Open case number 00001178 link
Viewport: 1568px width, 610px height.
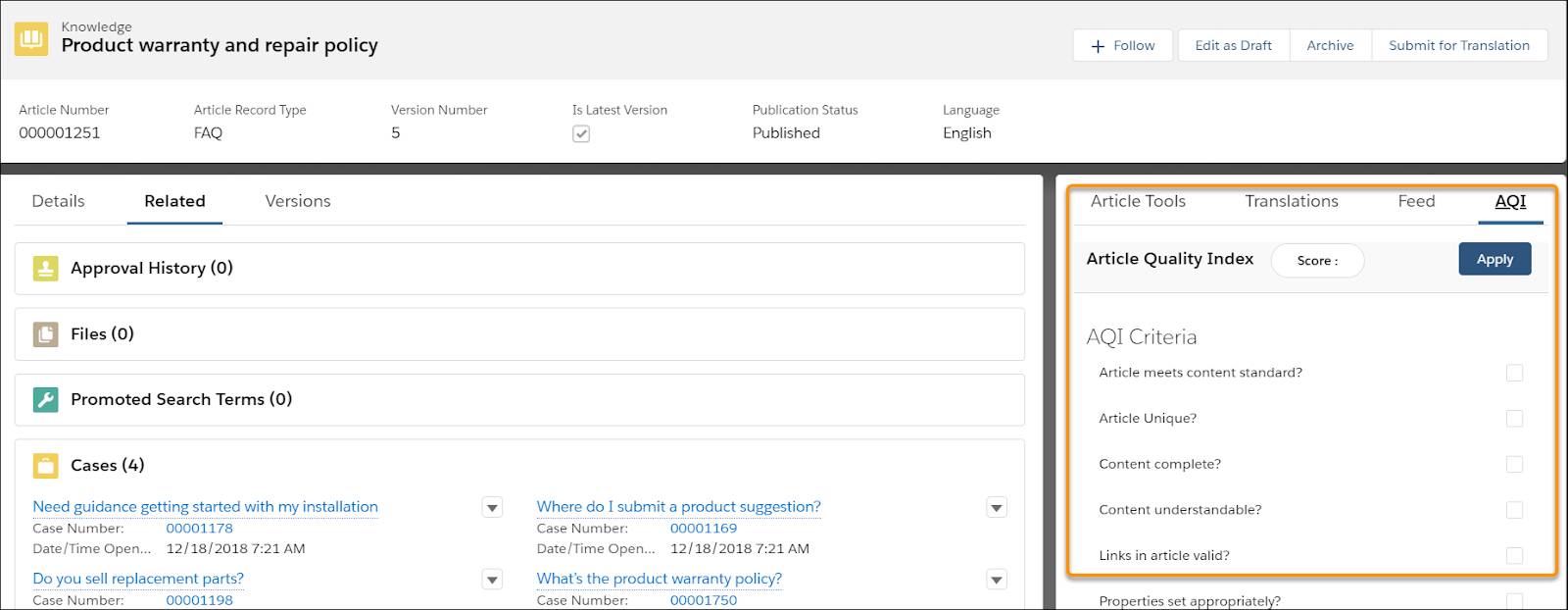199,529
